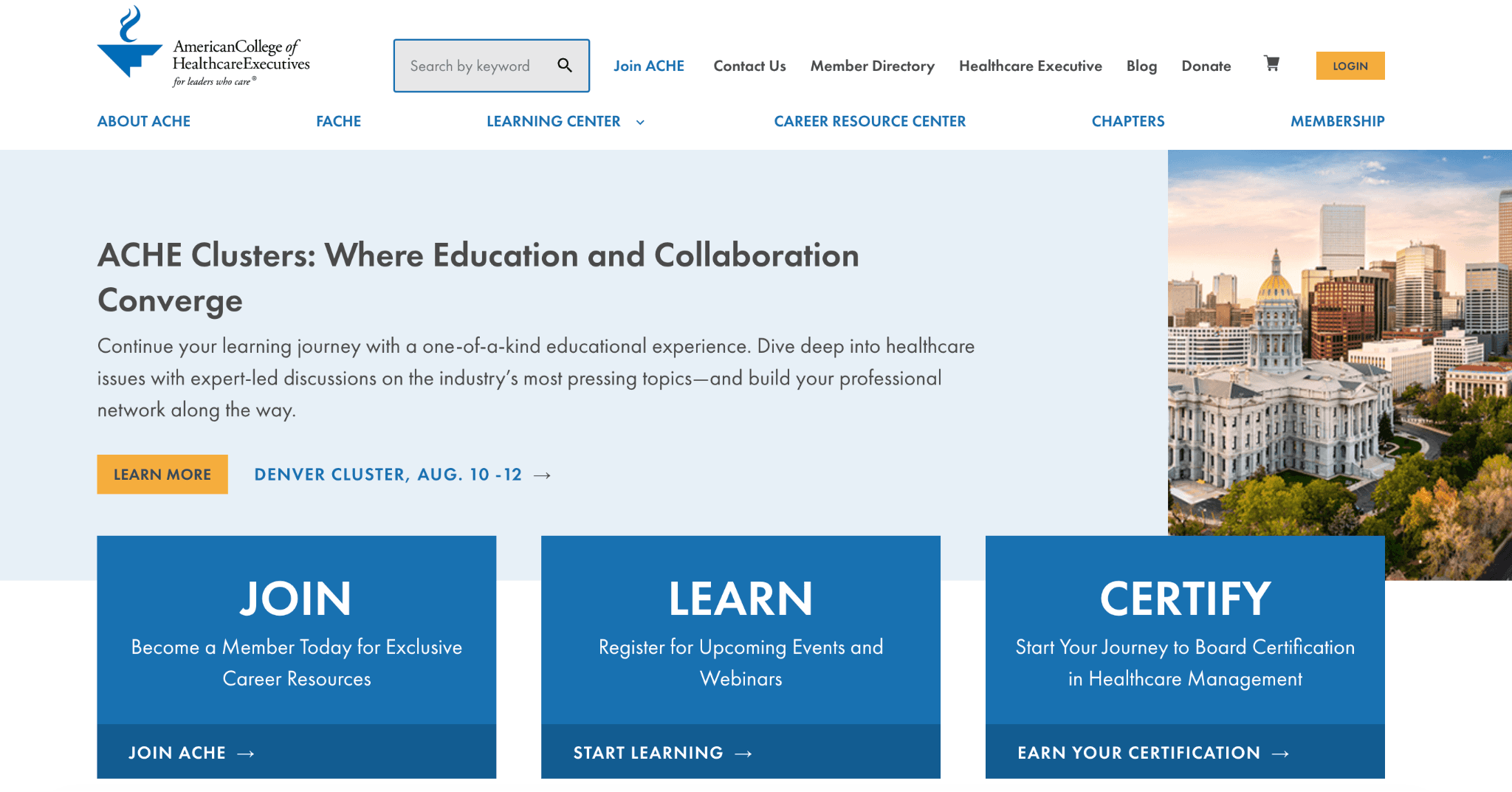Screen dimensions: 1512x792
Task: Click the CERTIFY card heading
Action: [1185, 599]
